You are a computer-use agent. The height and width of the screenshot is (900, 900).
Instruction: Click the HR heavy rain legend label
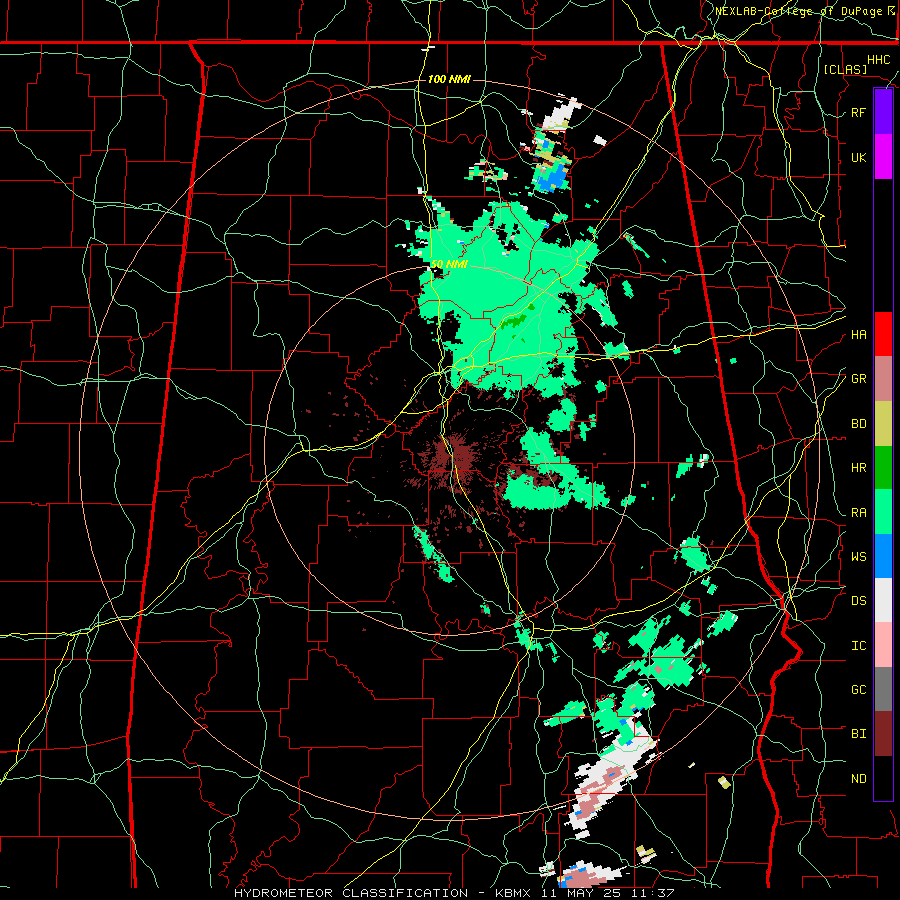859,468
